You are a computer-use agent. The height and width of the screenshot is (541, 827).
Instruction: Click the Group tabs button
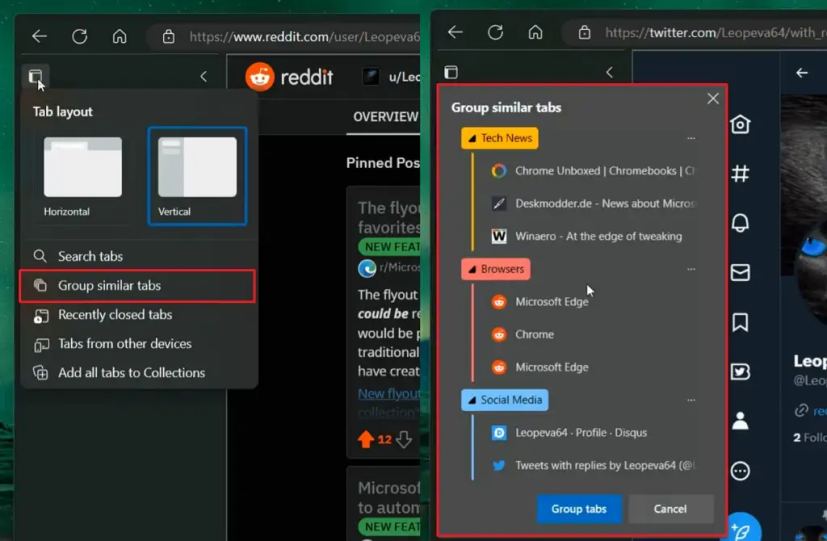coord(579,509)
